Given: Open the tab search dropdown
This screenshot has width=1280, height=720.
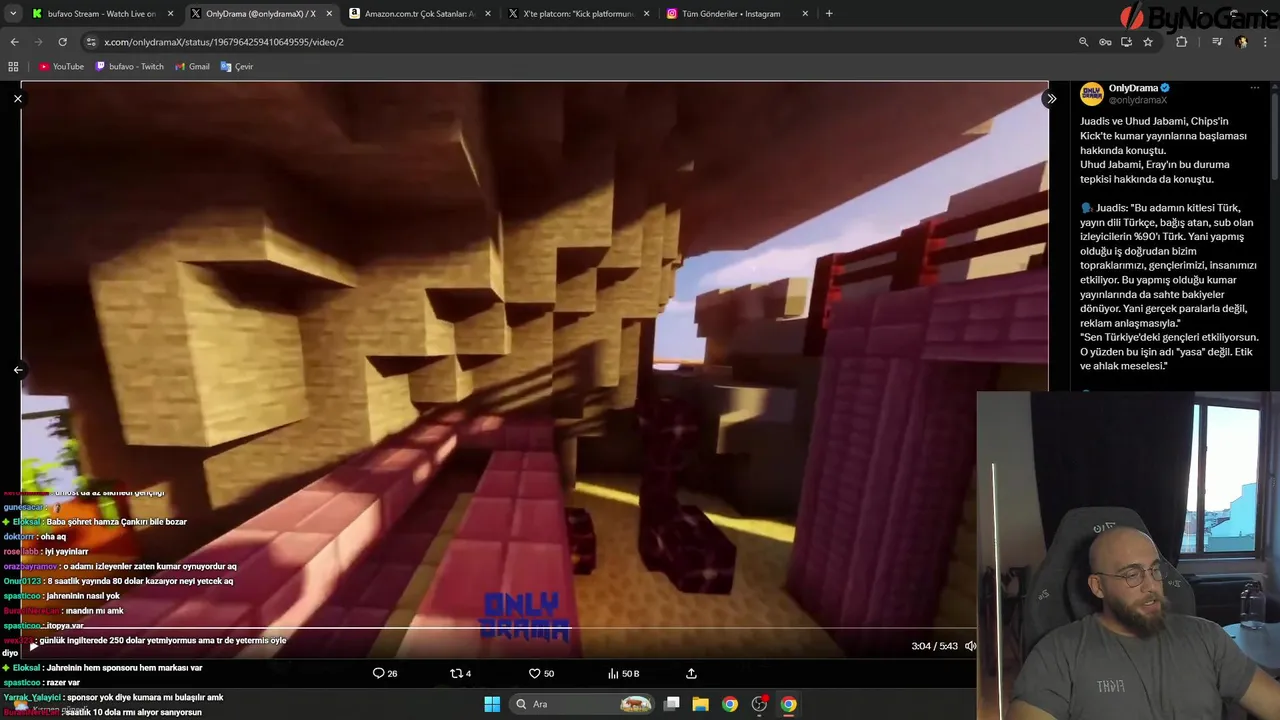Looking at the screenshot, I should click(13, 14).
